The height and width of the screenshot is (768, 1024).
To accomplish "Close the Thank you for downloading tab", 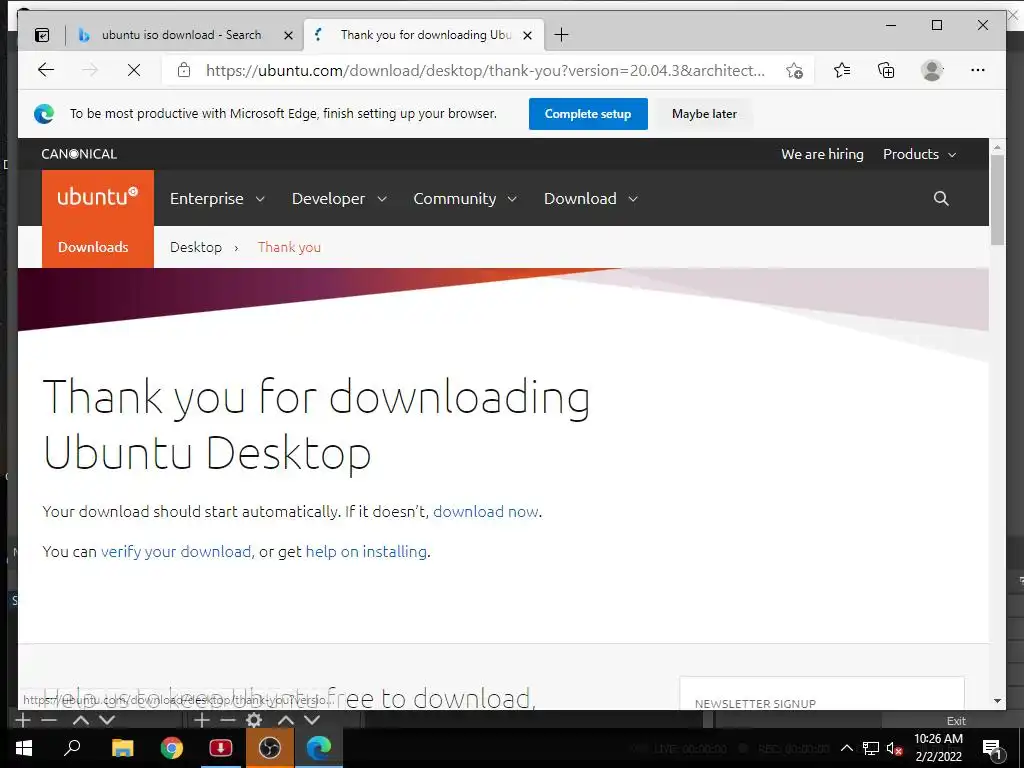I will [x=528, y=35].
